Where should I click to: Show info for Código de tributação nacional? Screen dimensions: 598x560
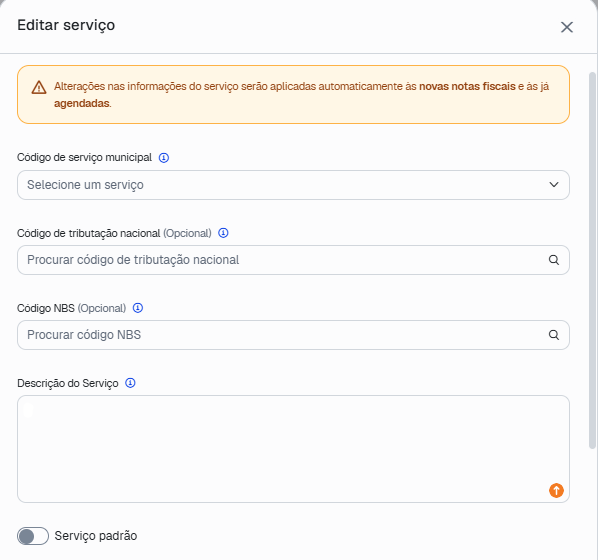pos(223,233)
